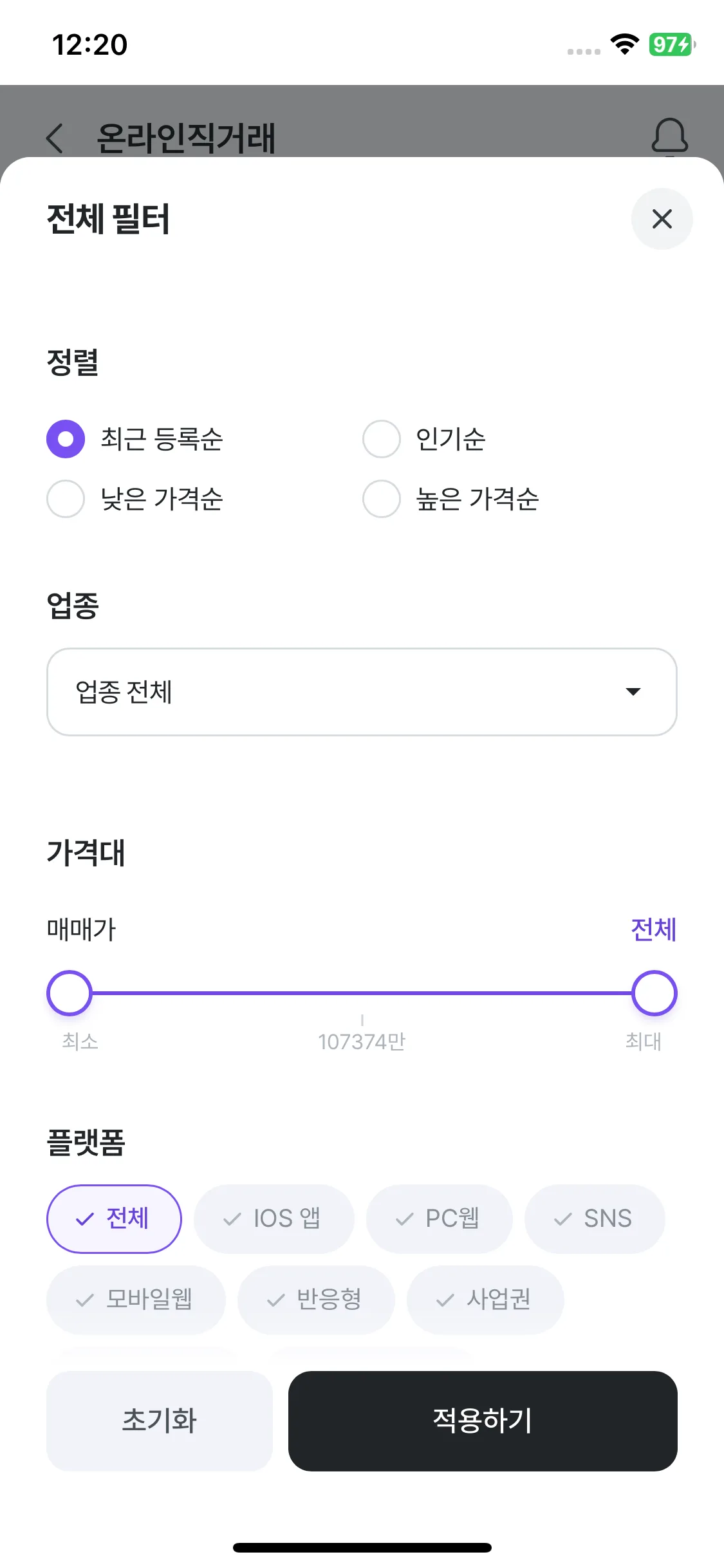Close the 전체 필터 sheet with X
Screen dimensions: 724x1568
(x=662, y=219)
